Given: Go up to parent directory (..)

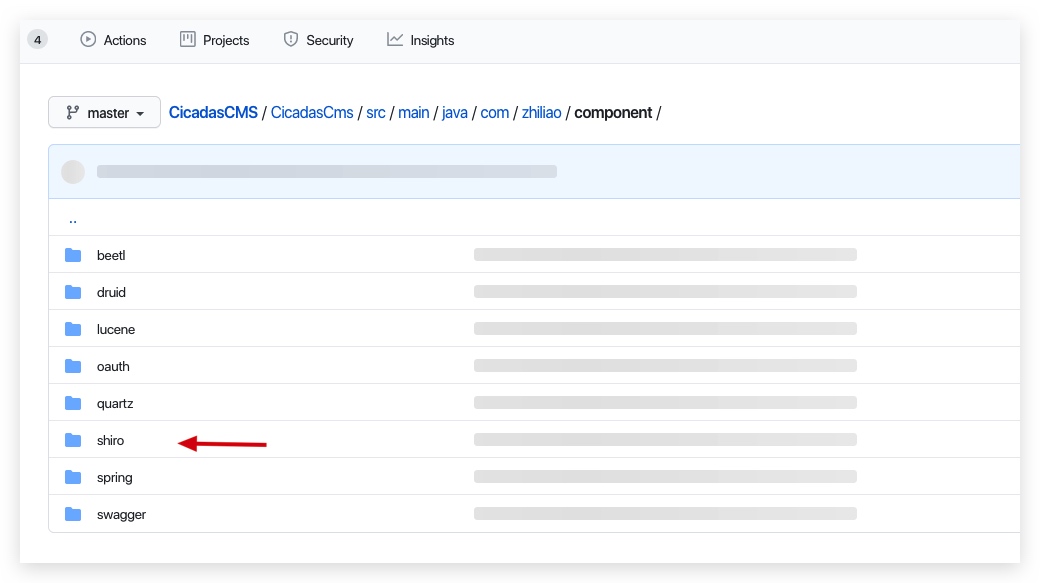Looking at the screenshot, I should (73, 220).
